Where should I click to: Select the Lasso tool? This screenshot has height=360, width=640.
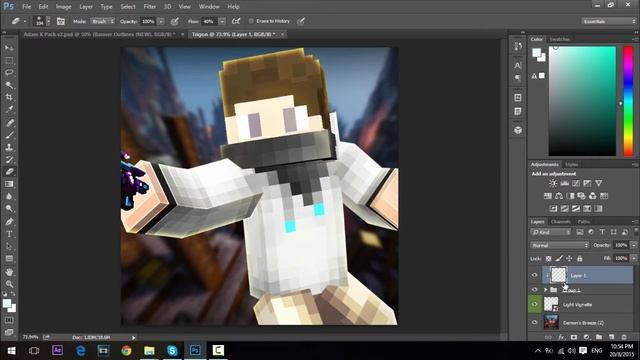click(9, 73)
